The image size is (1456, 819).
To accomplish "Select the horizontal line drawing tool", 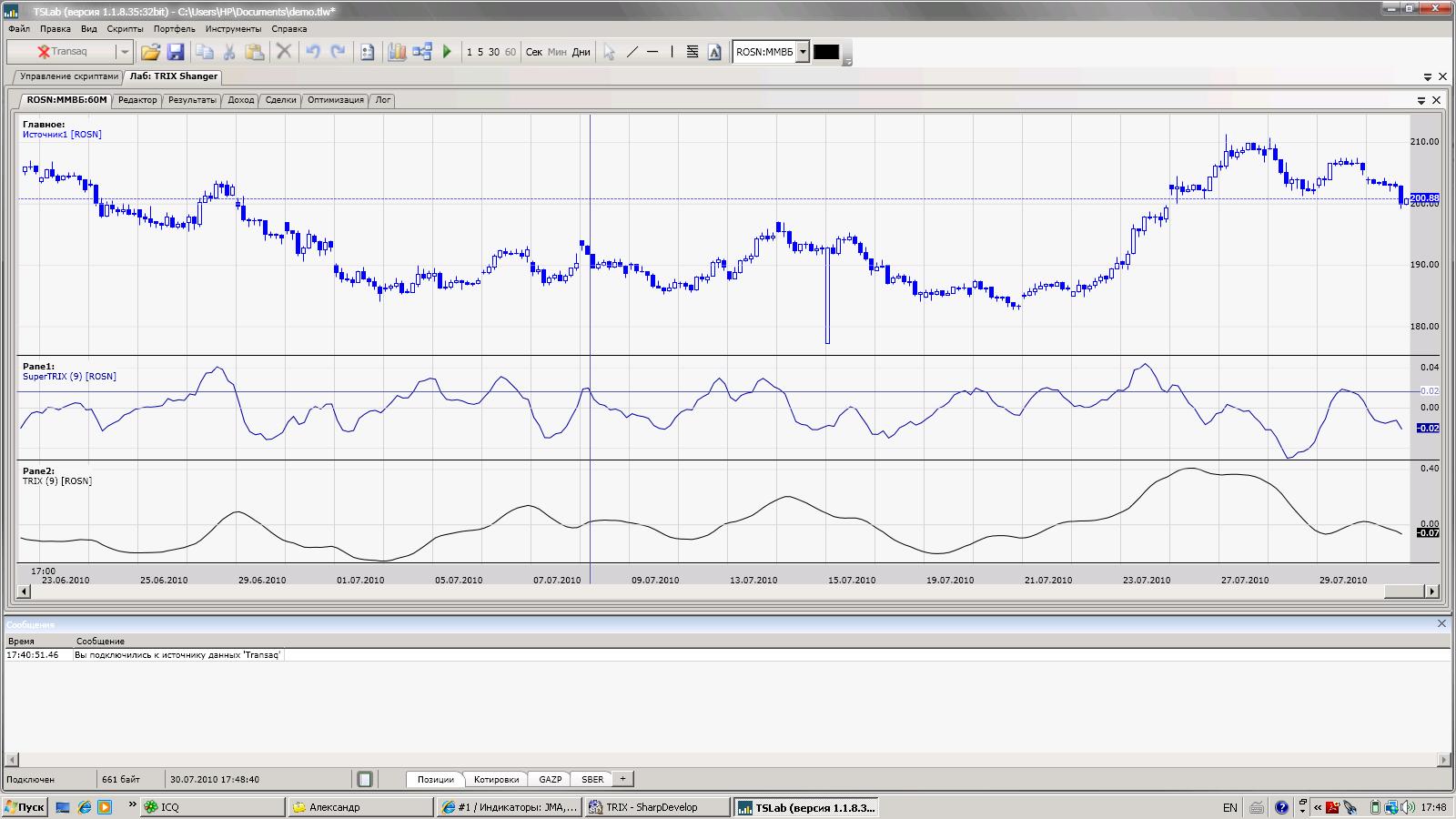I will [x=652, y=52].
